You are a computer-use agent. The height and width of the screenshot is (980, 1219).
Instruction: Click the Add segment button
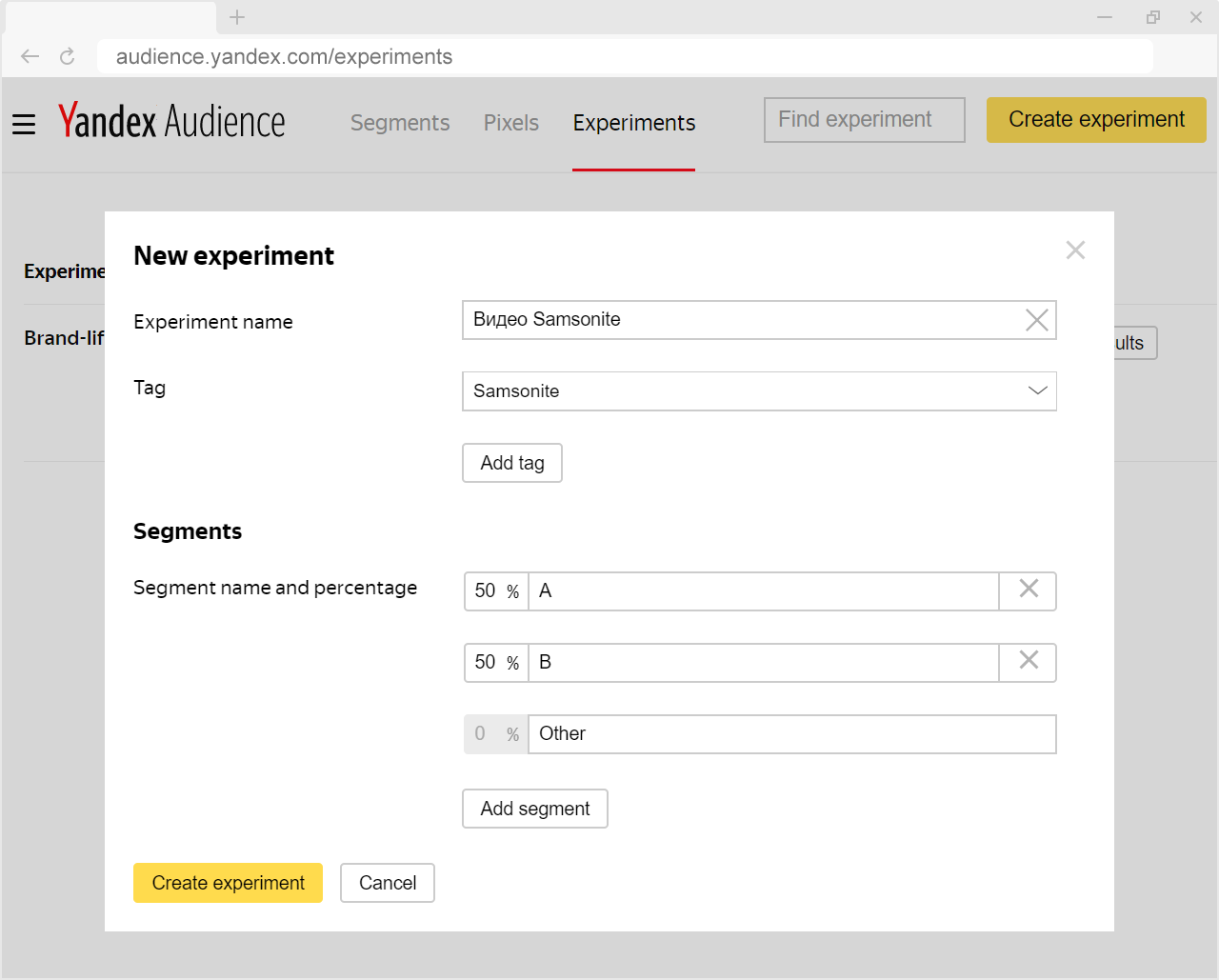[x=535, y=809]
